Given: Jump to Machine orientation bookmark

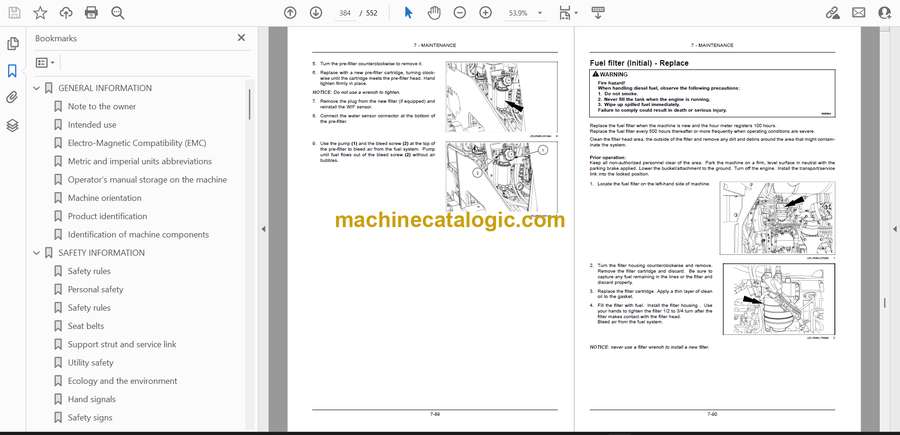Looking at the screenshot, I should (104, 198).
